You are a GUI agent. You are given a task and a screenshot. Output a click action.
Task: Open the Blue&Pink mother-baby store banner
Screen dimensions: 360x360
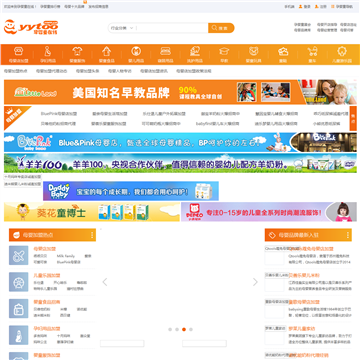[180, 142]
